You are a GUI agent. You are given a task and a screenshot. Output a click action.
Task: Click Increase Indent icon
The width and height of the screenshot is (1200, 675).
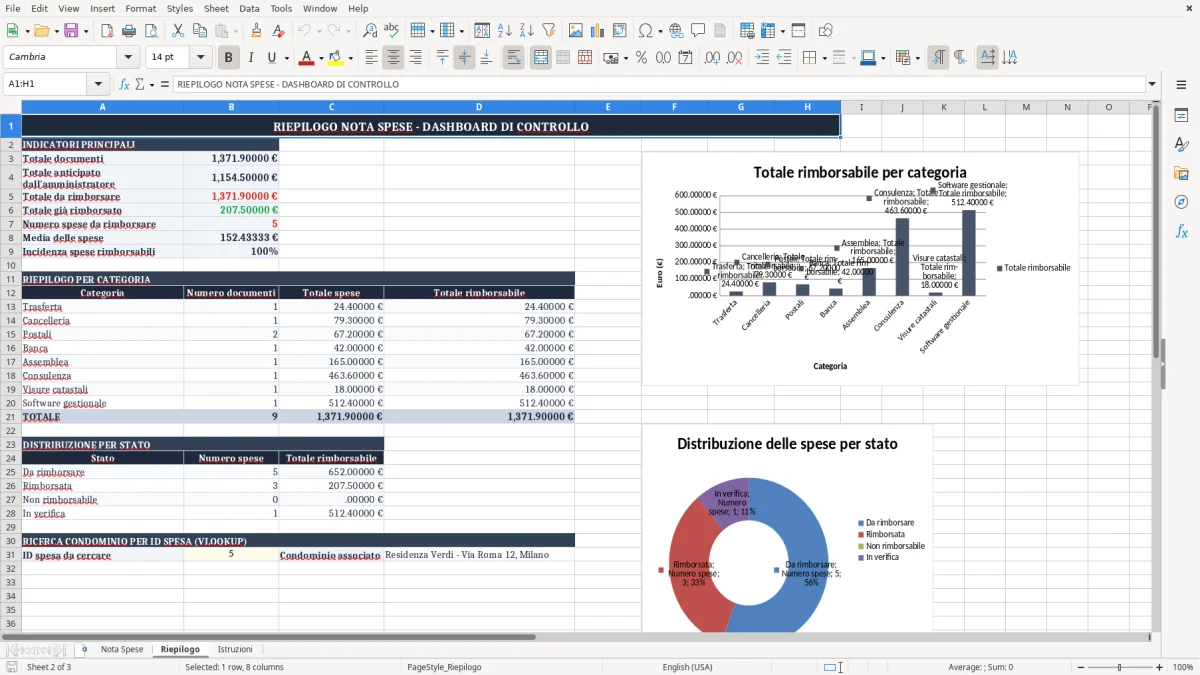pyautogui.click(x=762, y=58)
